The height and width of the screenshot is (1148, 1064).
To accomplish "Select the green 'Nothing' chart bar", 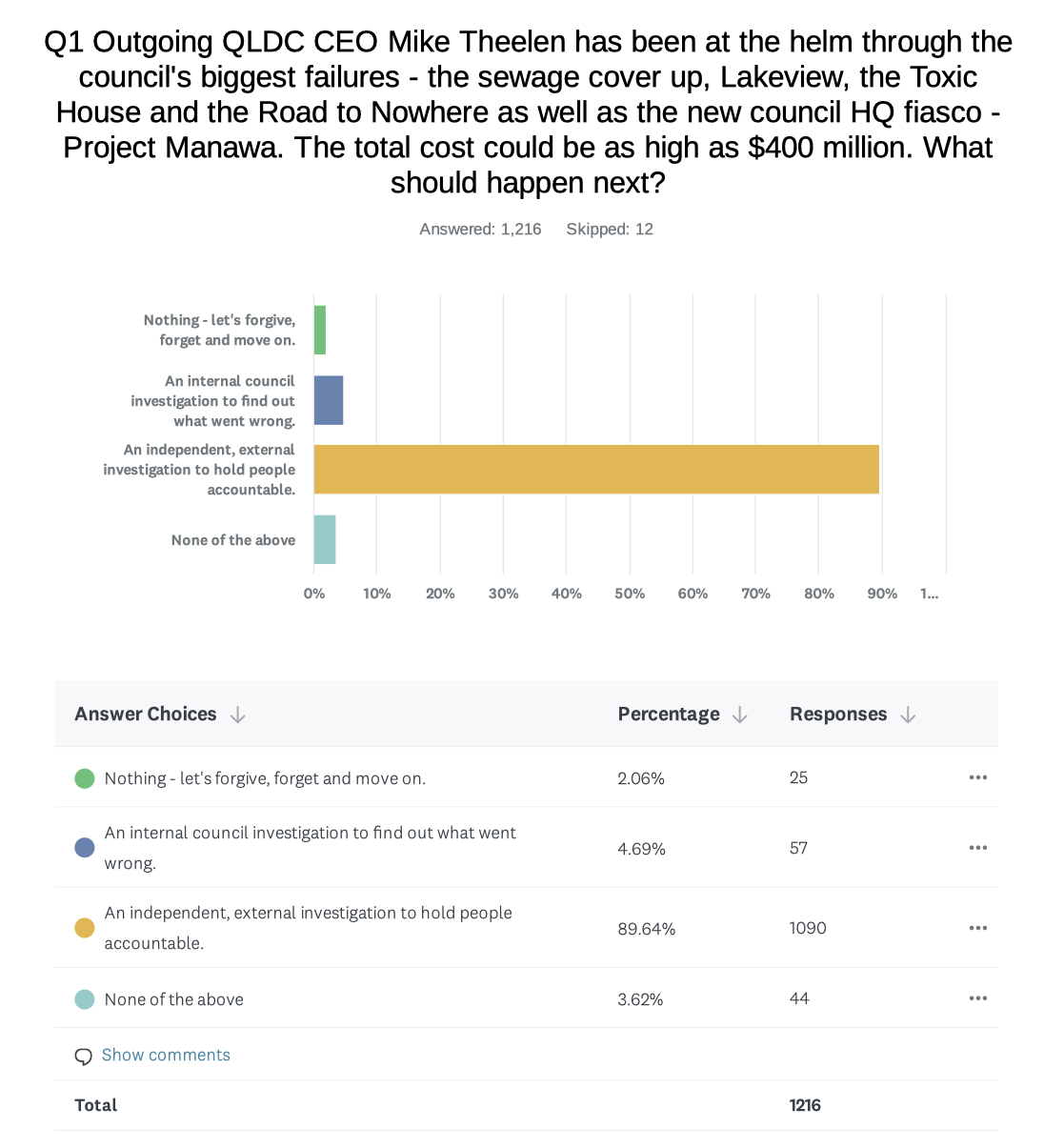I will point(320,330).
